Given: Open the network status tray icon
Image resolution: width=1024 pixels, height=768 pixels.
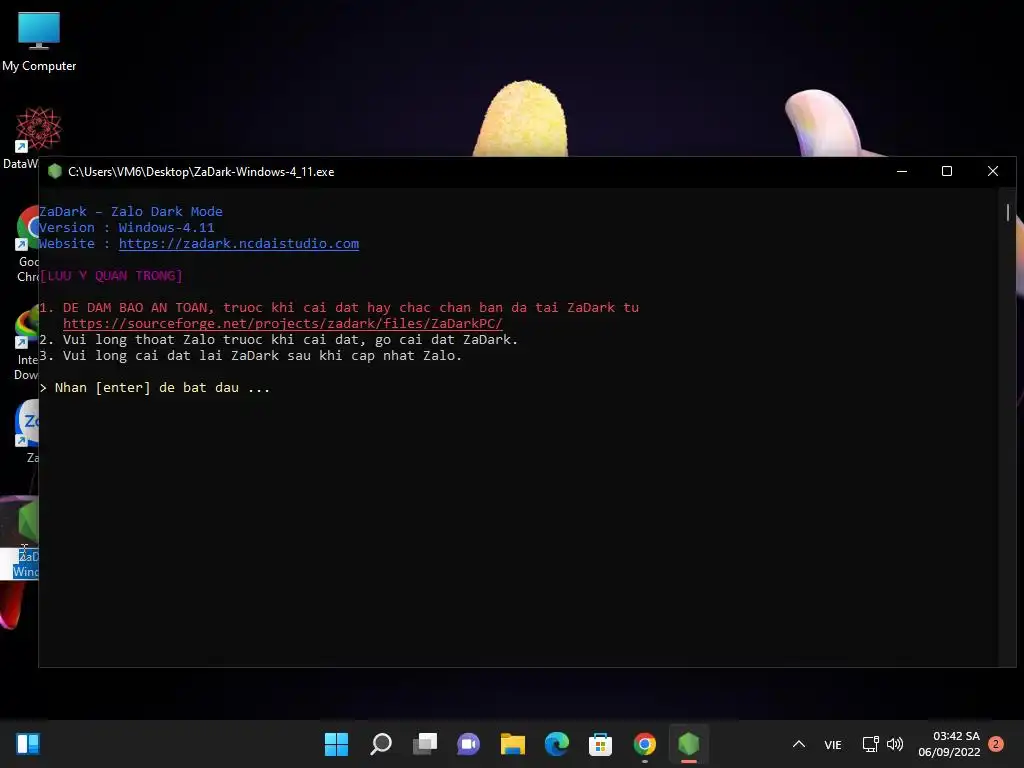Looking at the screenshot, I should click(871, 744).
